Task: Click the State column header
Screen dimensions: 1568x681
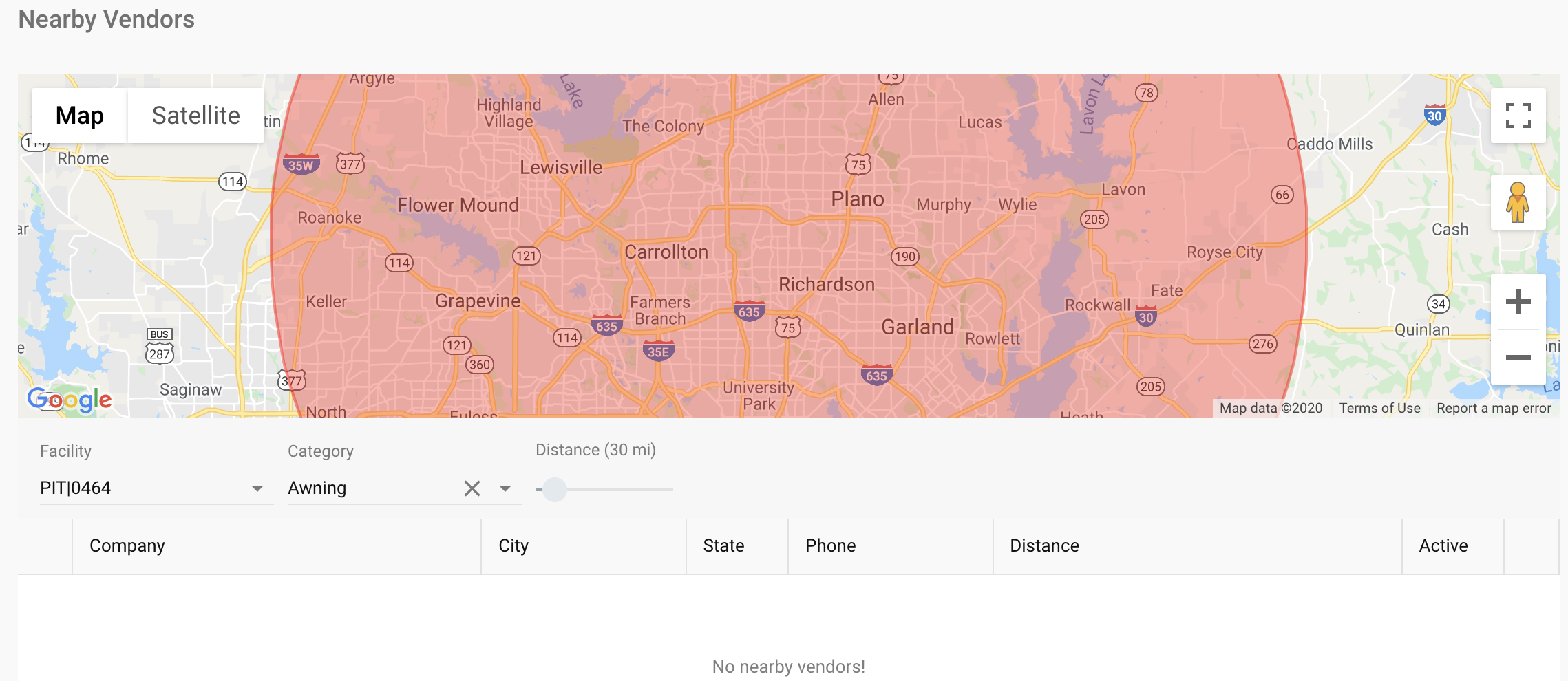Action: point(723,545)
